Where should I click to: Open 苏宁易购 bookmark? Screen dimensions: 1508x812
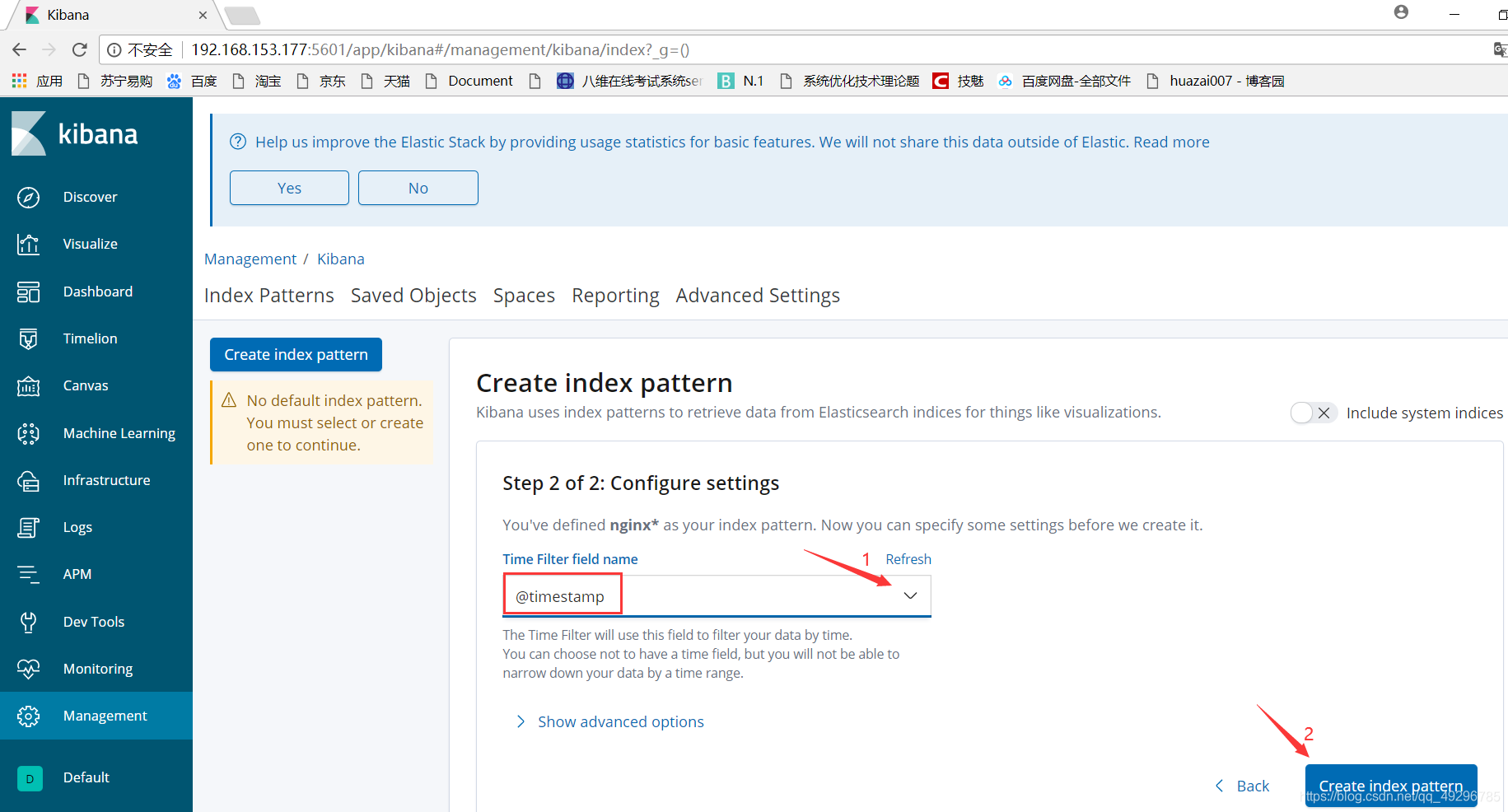pyautogui.click(x=115, y=81)
